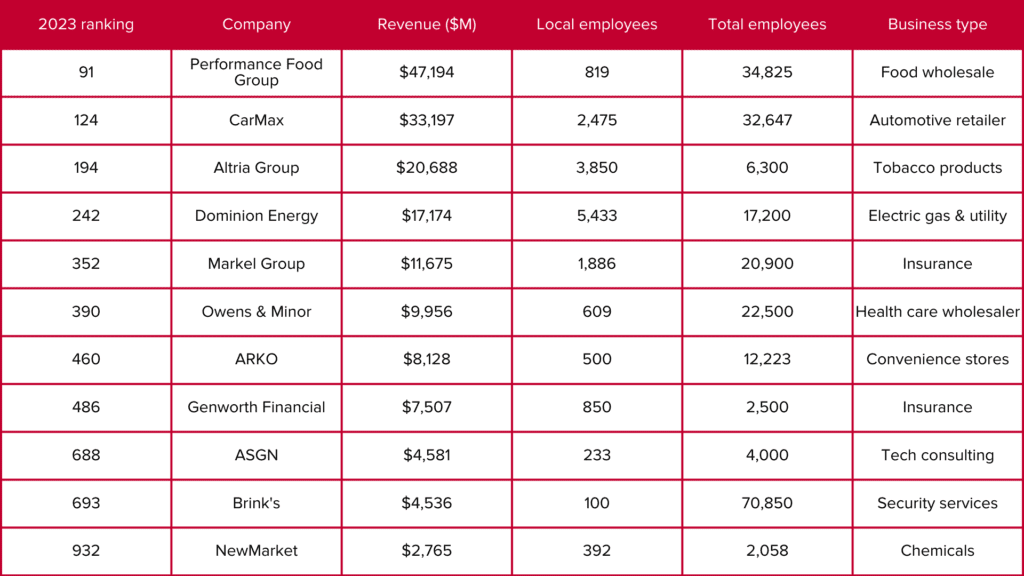Select the Genworth Financial cell
This screenshot has height=576, width=1024.
click(x=256, y=407)
